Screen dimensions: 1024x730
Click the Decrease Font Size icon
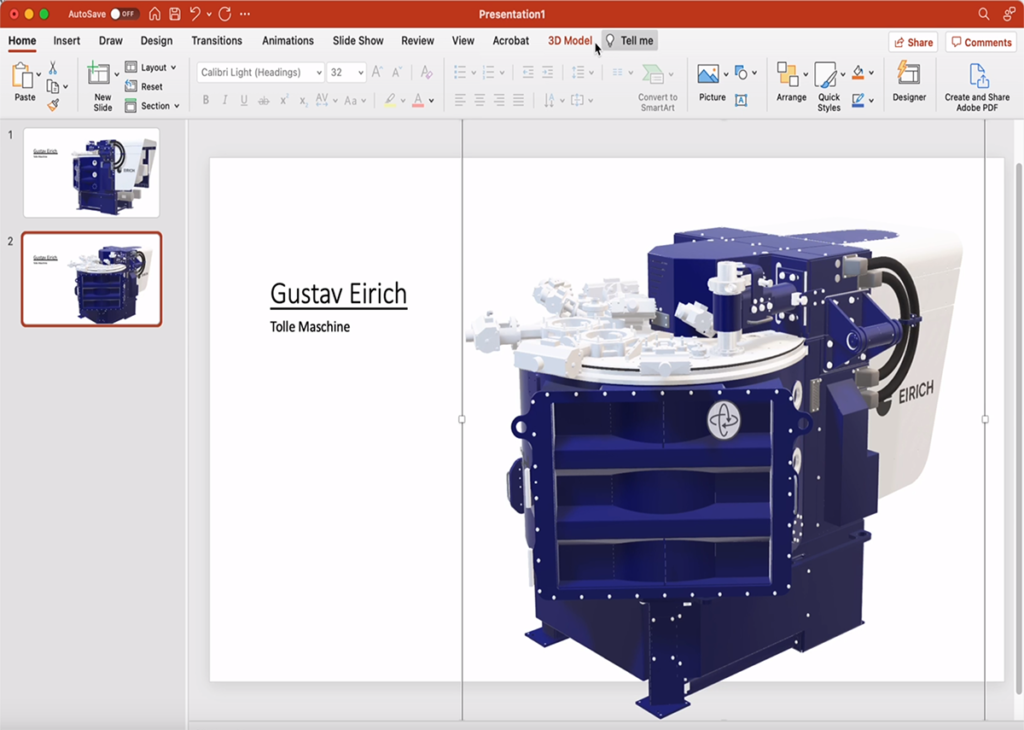click(x=396, y=72)
